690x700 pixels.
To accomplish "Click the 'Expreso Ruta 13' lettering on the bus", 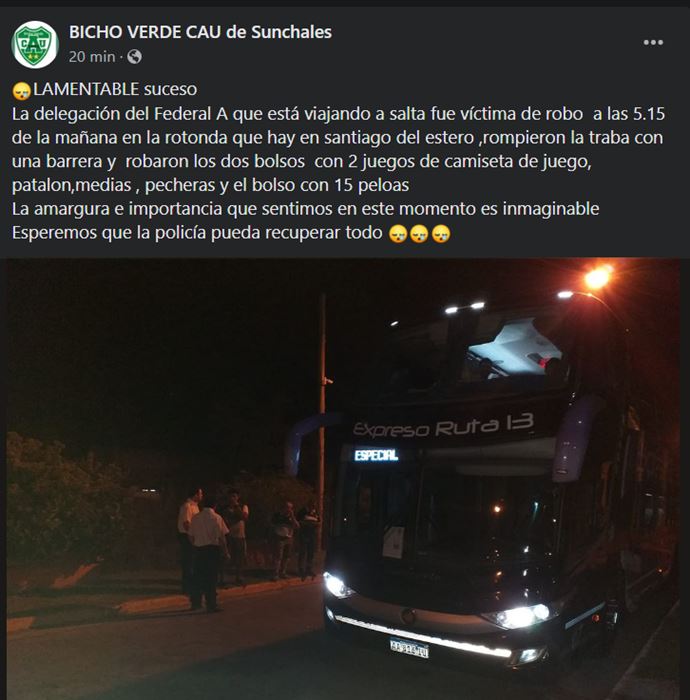I will tap(443, 425).
